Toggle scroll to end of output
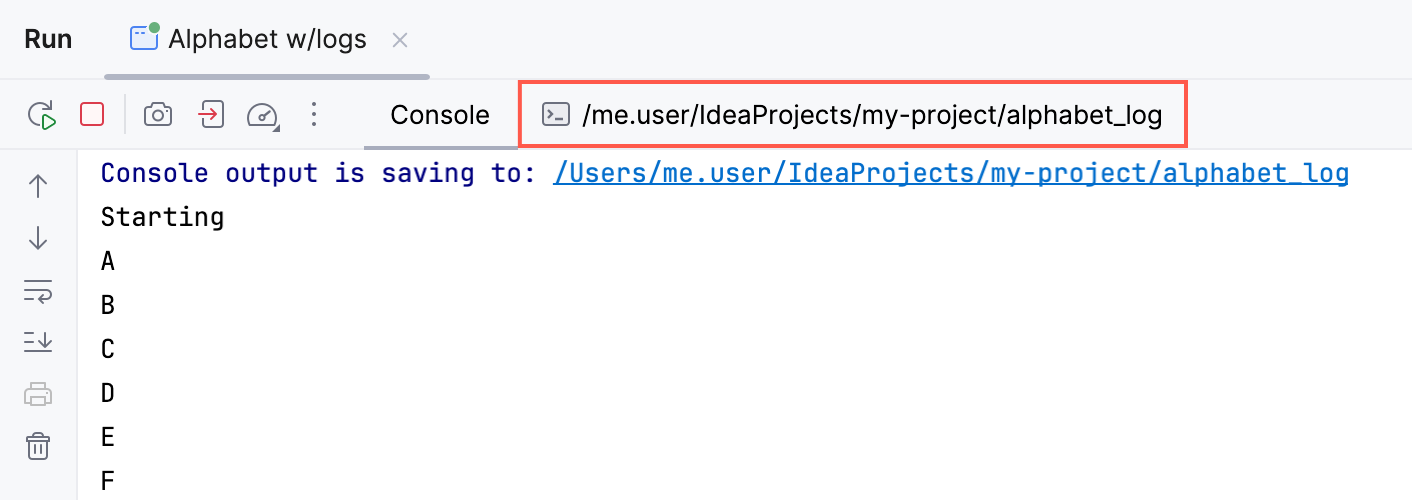 coord(38,342)
